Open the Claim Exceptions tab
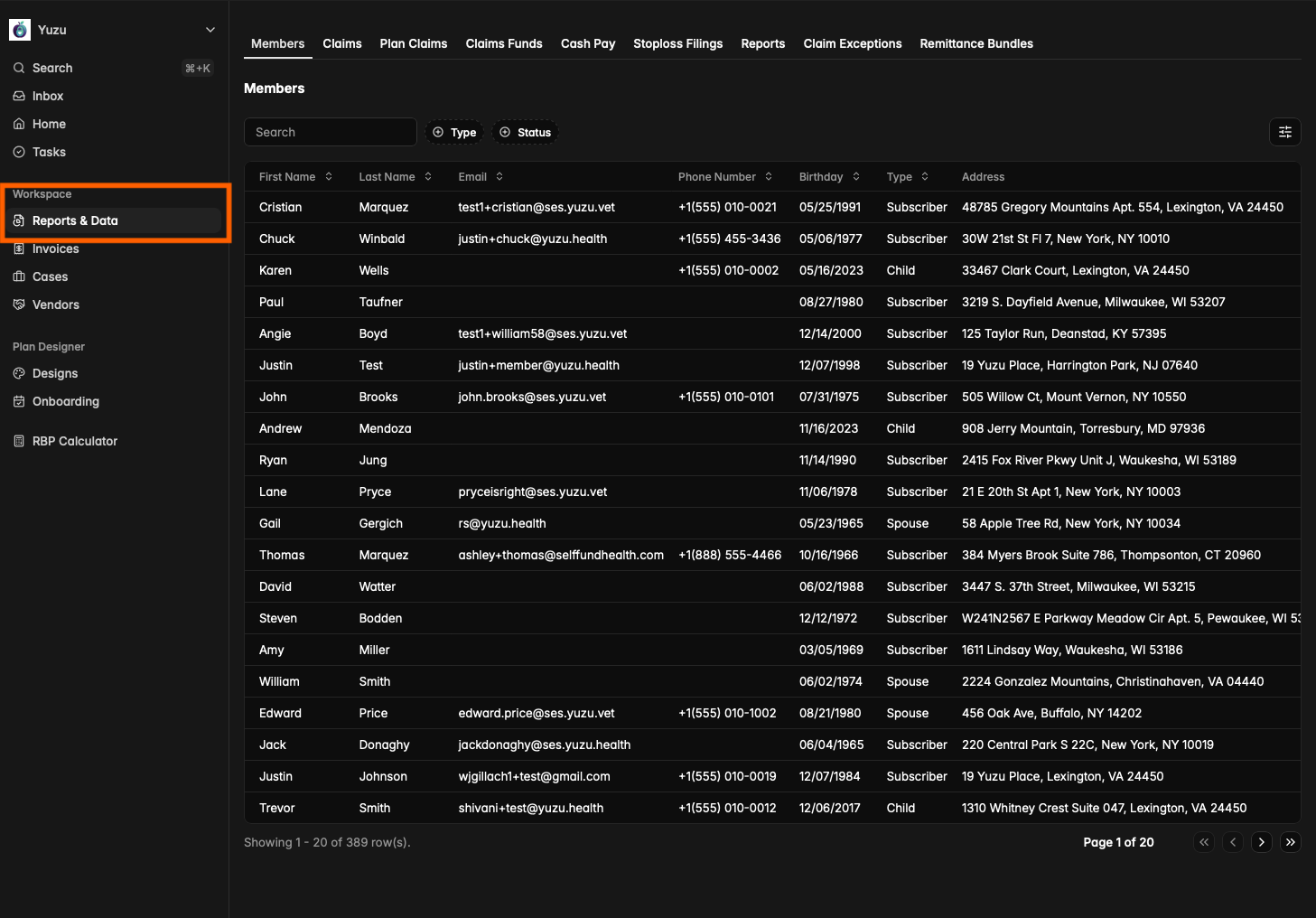Screen dimensions: 1316x918 pyautogui.click(x=853, y=43)
